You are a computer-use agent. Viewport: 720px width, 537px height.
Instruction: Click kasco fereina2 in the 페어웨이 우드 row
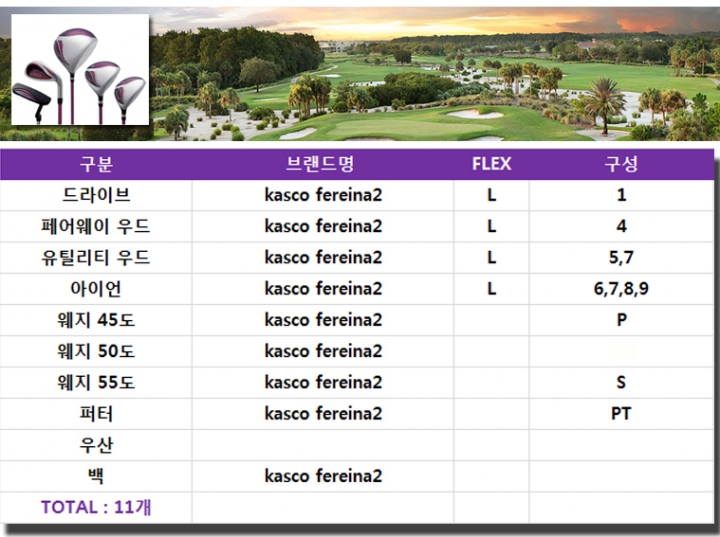pos(323,226)
